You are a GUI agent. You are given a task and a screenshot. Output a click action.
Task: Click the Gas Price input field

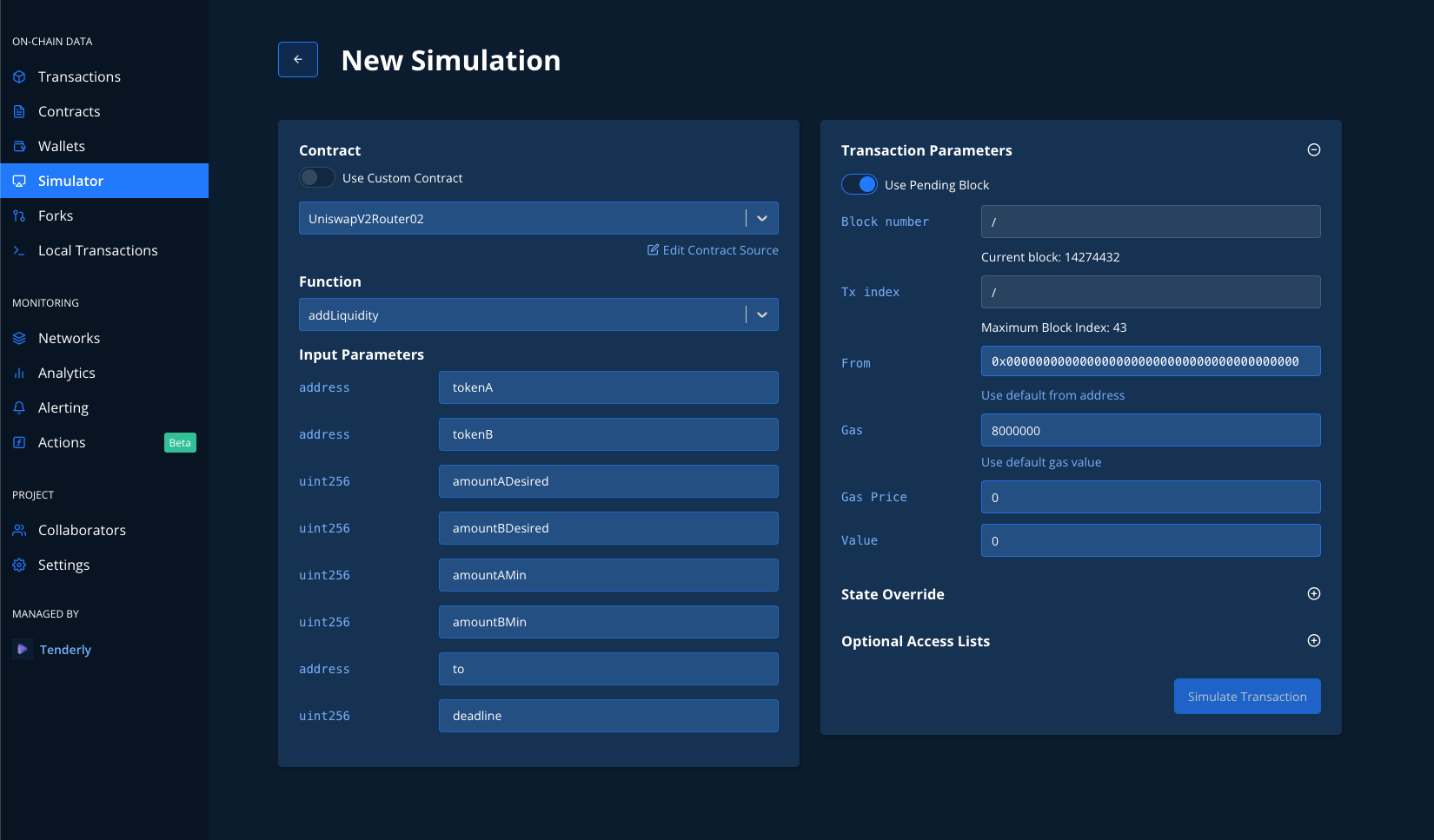coord(1151,497)
